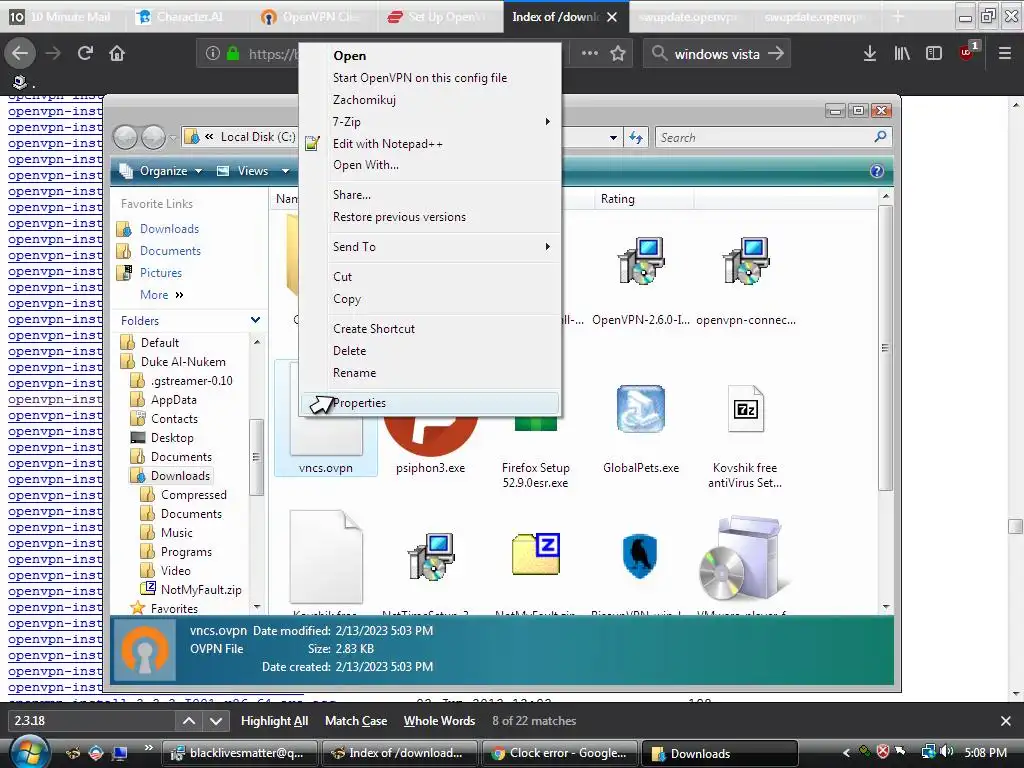Find next match with down arrow

216,721
